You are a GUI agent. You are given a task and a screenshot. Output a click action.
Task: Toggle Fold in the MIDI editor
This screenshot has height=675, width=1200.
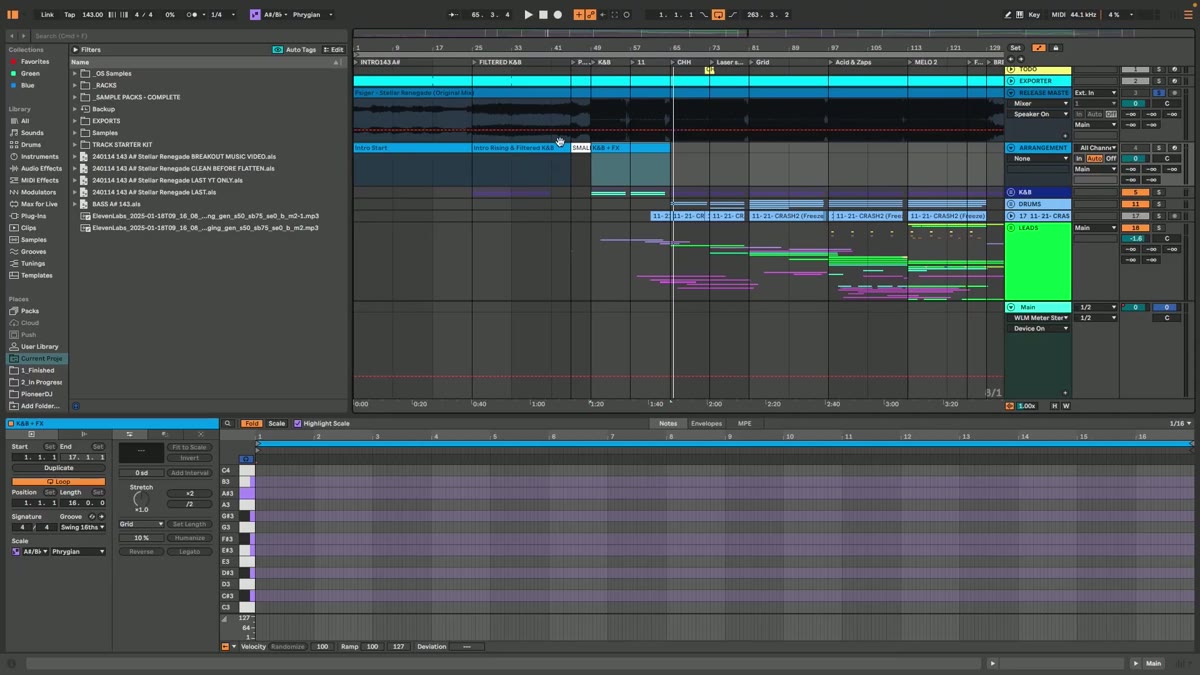click(x=252, y=423)
